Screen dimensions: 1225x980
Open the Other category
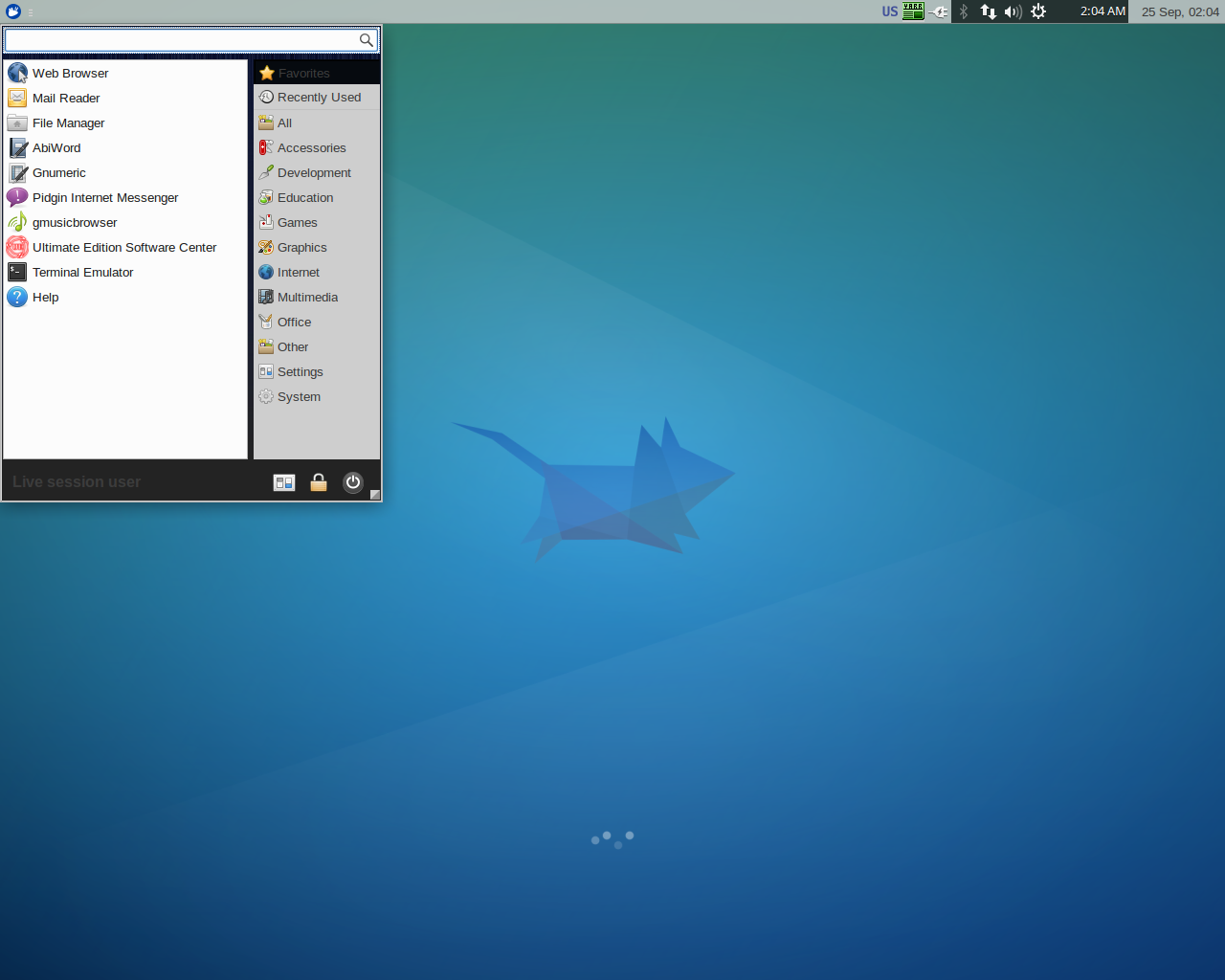coord(317,346)
